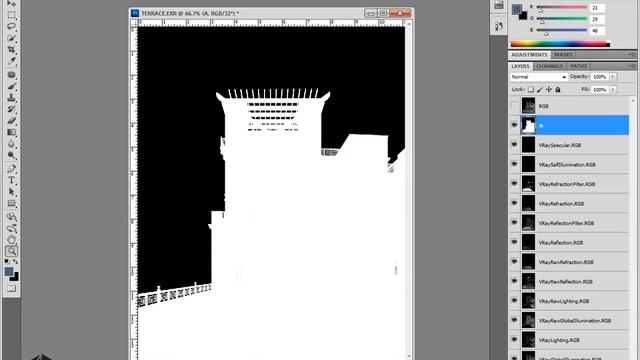This screenshot has width=640, height=360.
Task: Click the Color panel foreground swatch
Action: tap(517, 9)
